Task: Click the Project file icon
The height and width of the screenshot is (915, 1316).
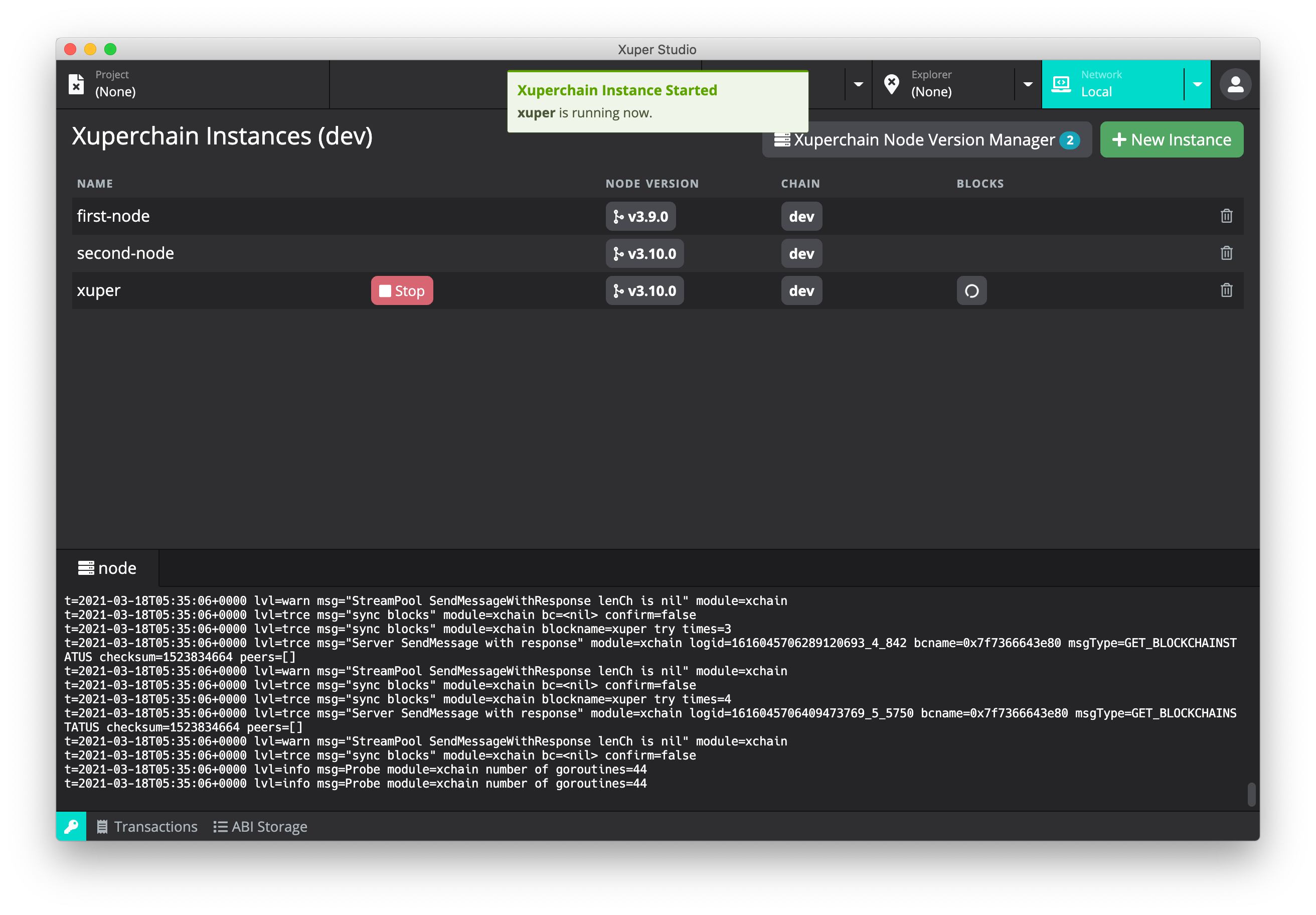Action: 76,84
